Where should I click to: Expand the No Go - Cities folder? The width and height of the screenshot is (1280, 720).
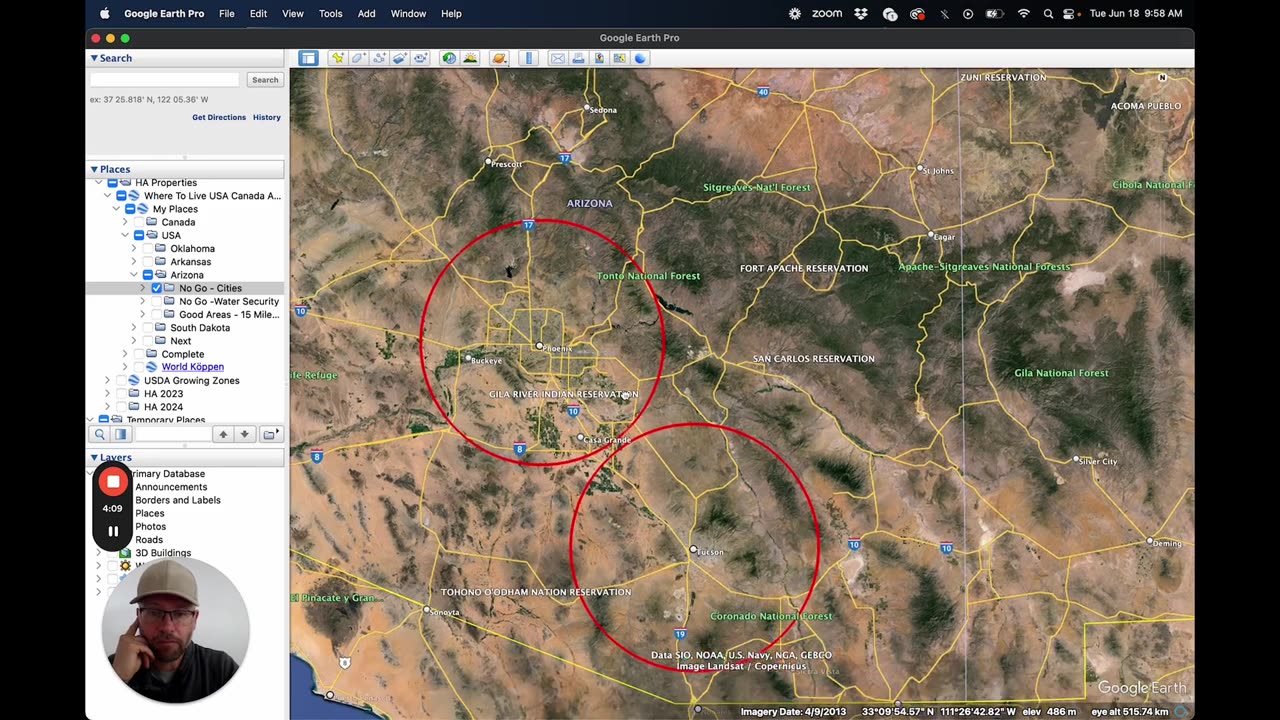(142, 288)
